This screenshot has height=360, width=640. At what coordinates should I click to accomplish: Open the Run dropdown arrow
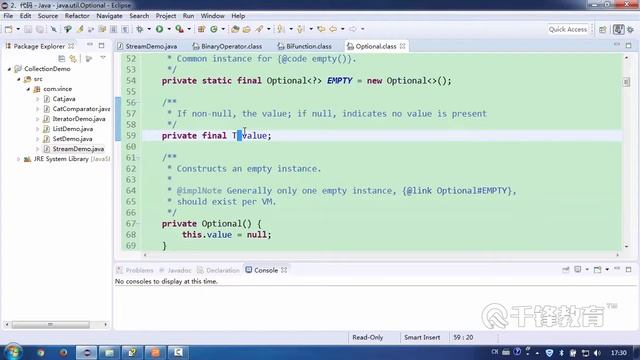[x=169, y=29]
